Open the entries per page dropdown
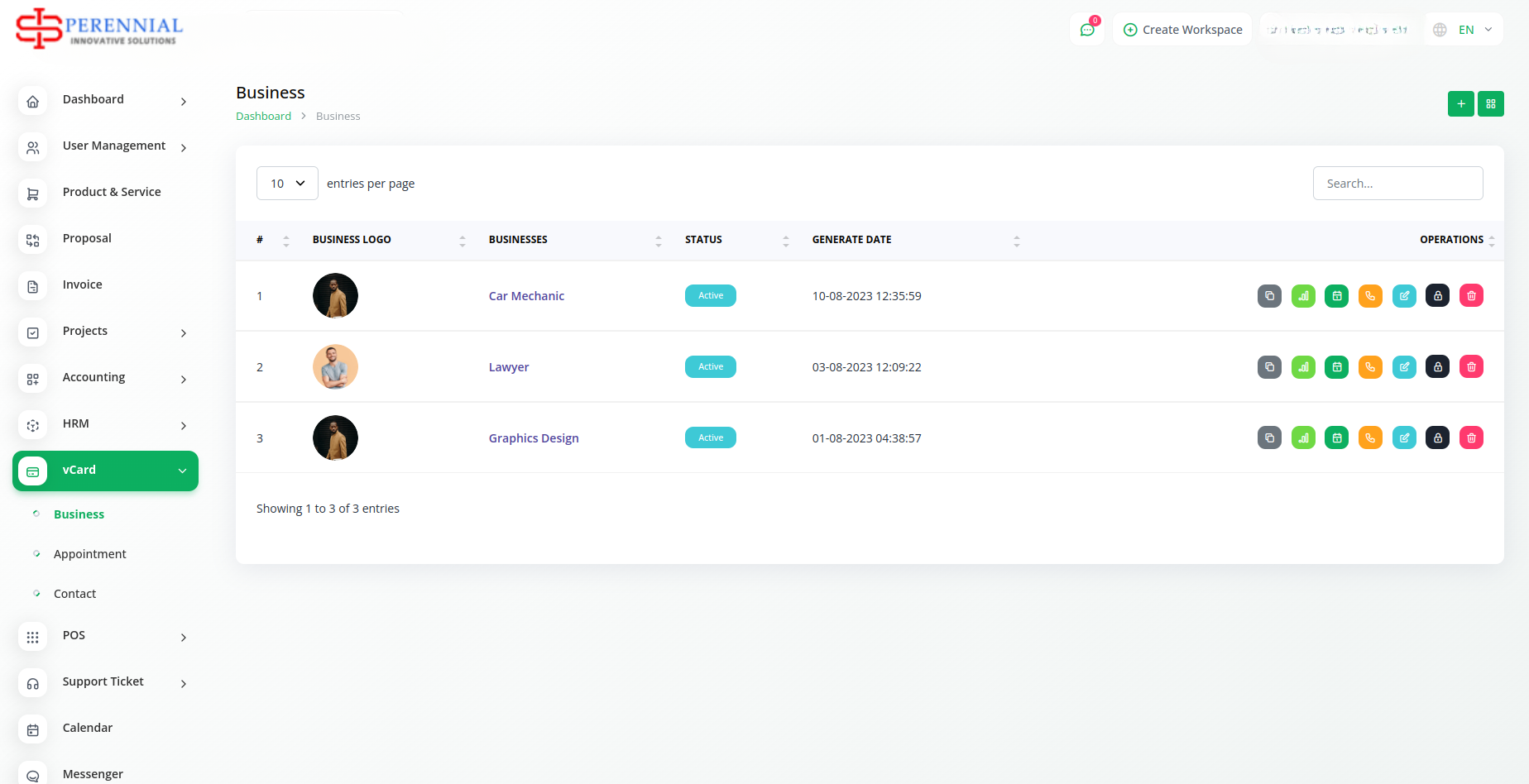 pyautogui.click(x=287, y=184)
